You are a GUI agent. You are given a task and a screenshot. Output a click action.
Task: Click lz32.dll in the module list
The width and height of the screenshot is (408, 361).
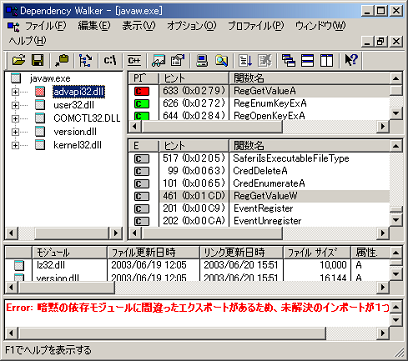tap(51, 265)
